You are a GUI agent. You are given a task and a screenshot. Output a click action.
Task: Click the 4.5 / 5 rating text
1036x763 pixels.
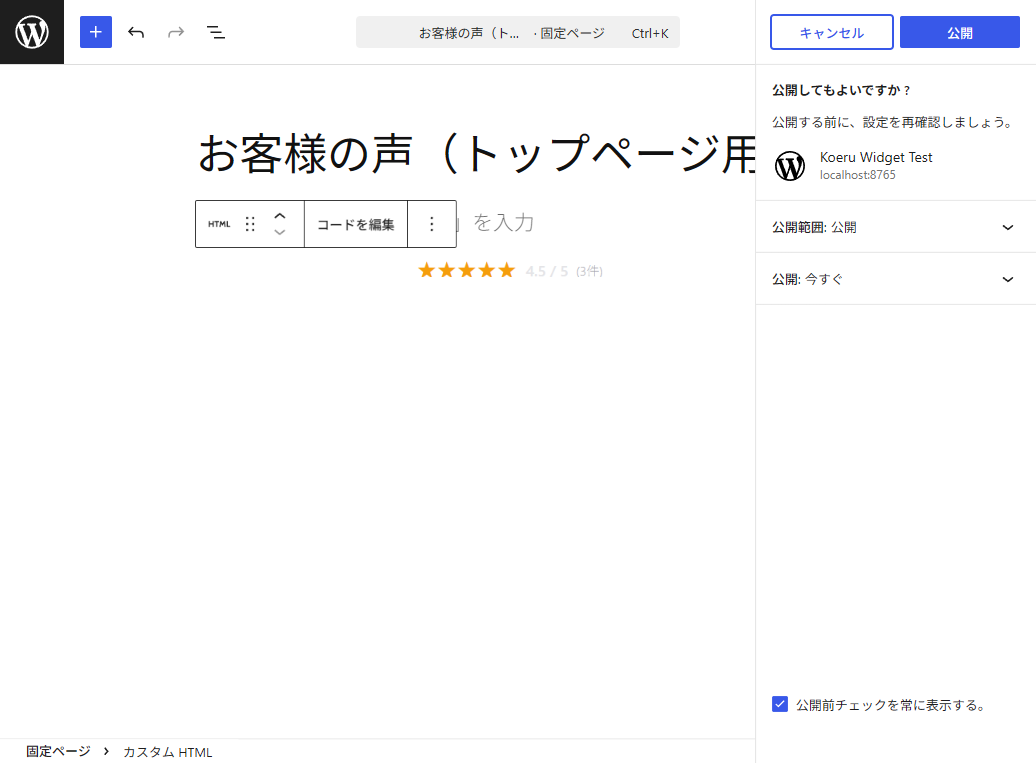pos(546,272)
